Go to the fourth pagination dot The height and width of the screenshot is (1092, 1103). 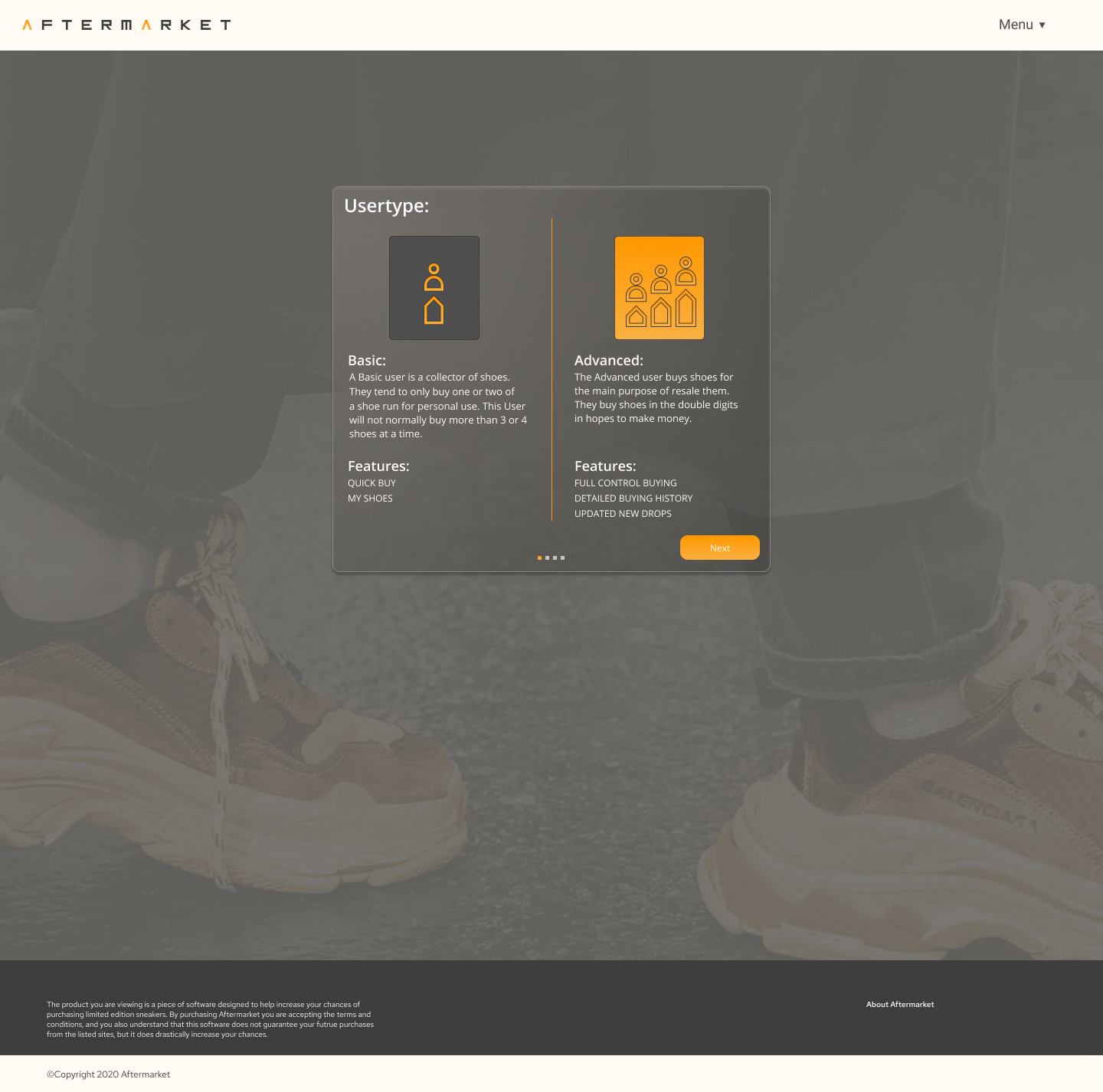562,557
